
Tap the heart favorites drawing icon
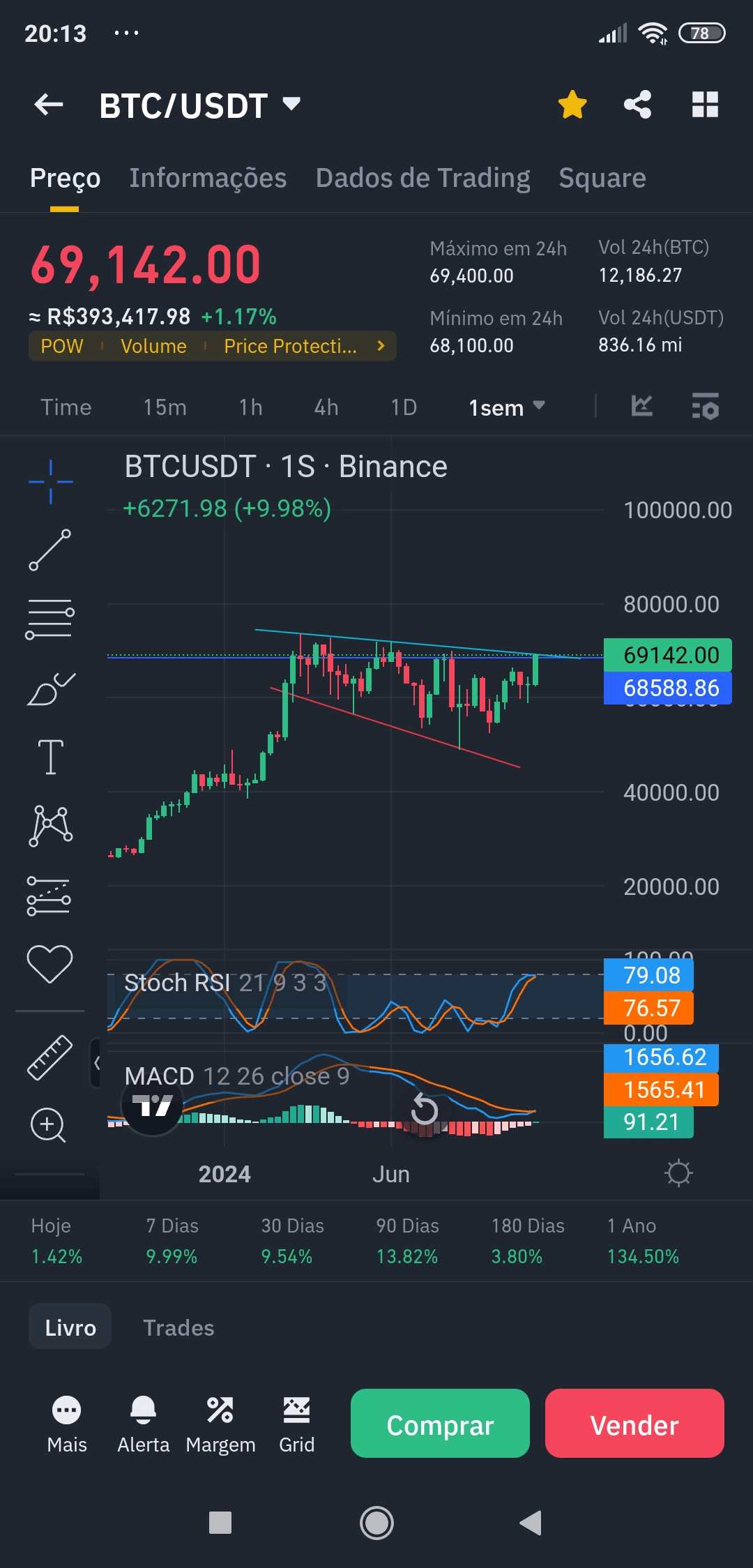pyautogui.click(x=50, y=964)
